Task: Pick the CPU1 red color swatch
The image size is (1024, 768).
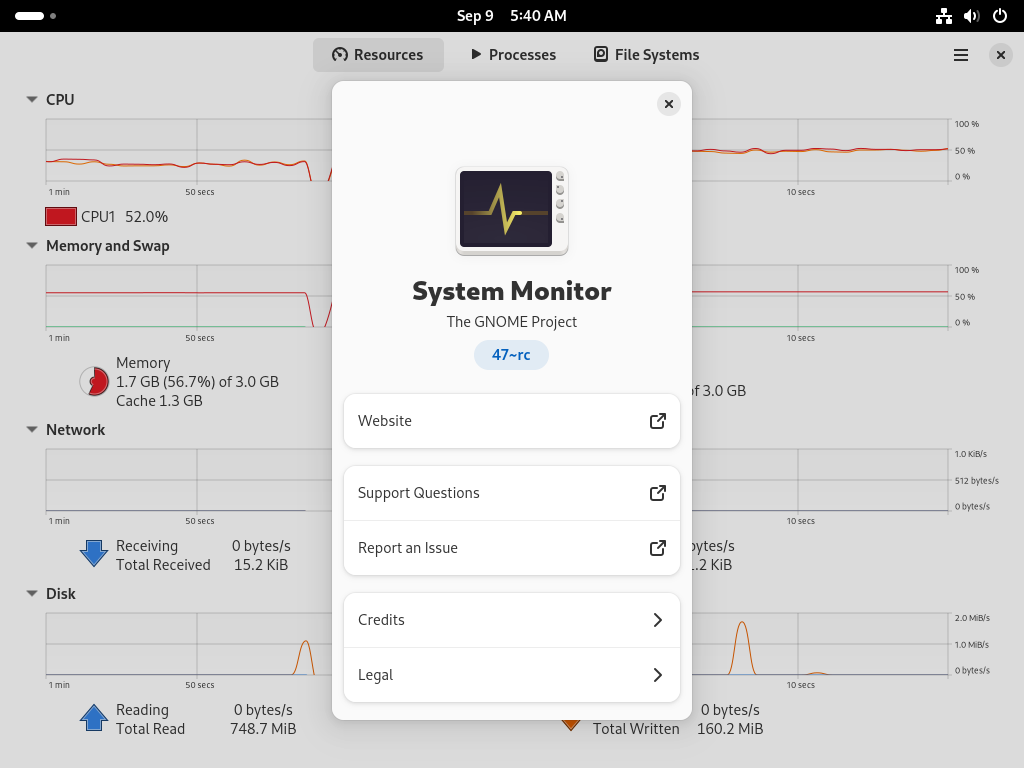Action: [x=61, y=216]
